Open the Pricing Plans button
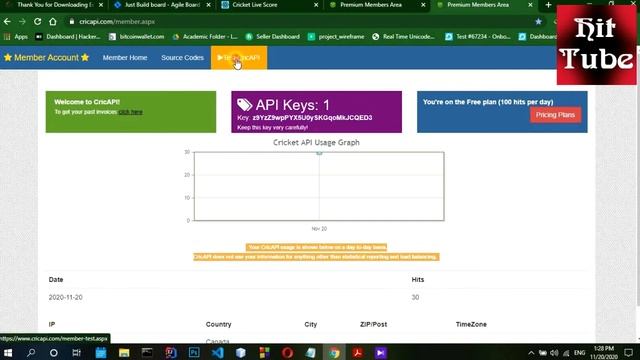Viewport: 640px width, 360px height. [x=556, y=115]
